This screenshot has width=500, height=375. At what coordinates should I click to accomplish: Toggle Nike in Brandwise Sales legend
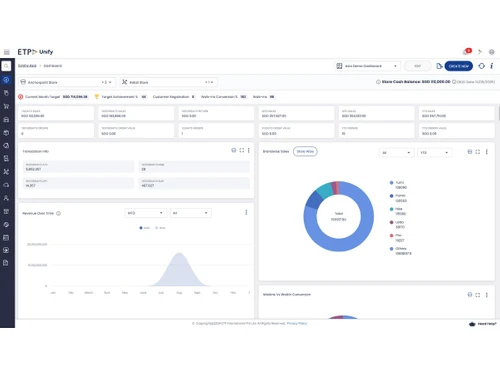coord(398,211)
